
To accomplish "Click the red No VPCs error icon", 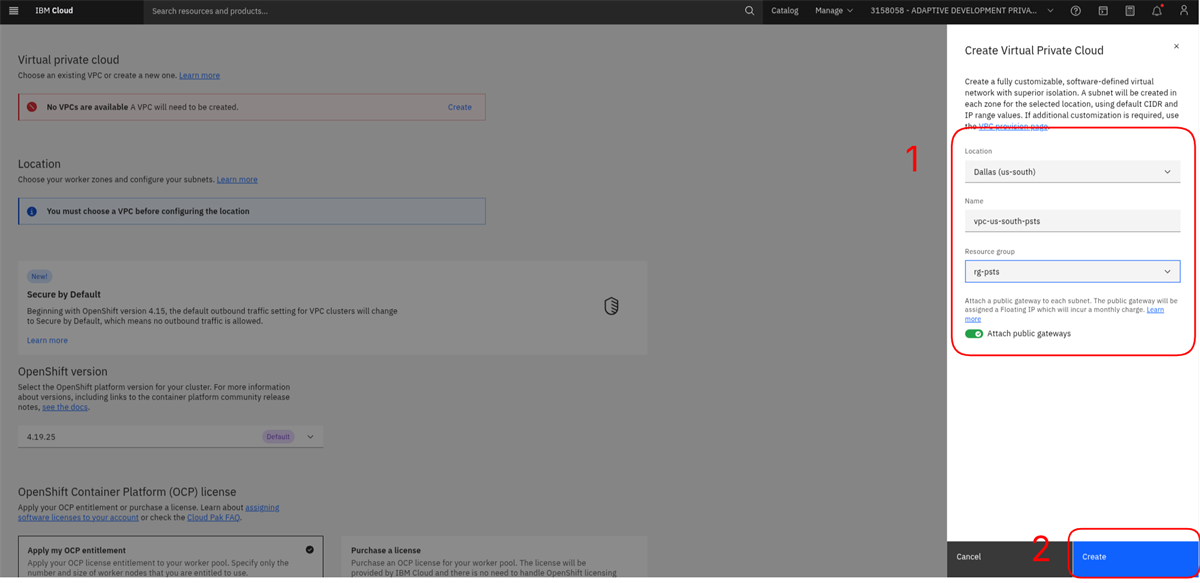I will click(32, 107).
